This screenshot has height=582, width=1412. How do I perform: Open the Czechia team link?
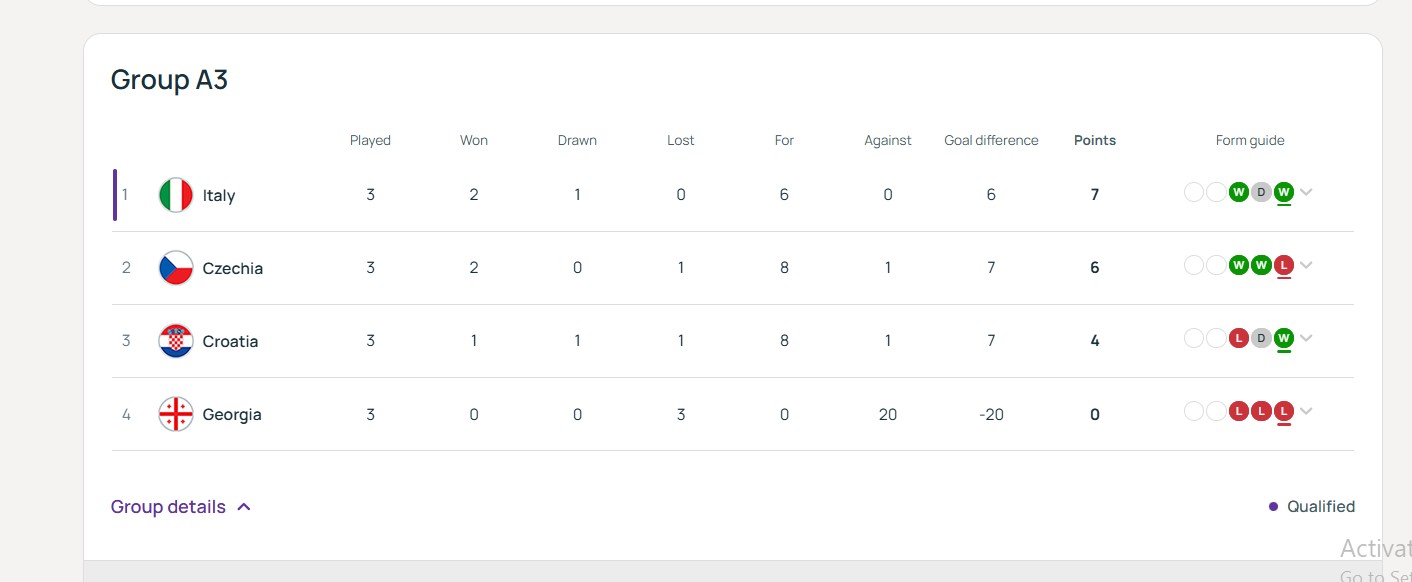point(232,268)
